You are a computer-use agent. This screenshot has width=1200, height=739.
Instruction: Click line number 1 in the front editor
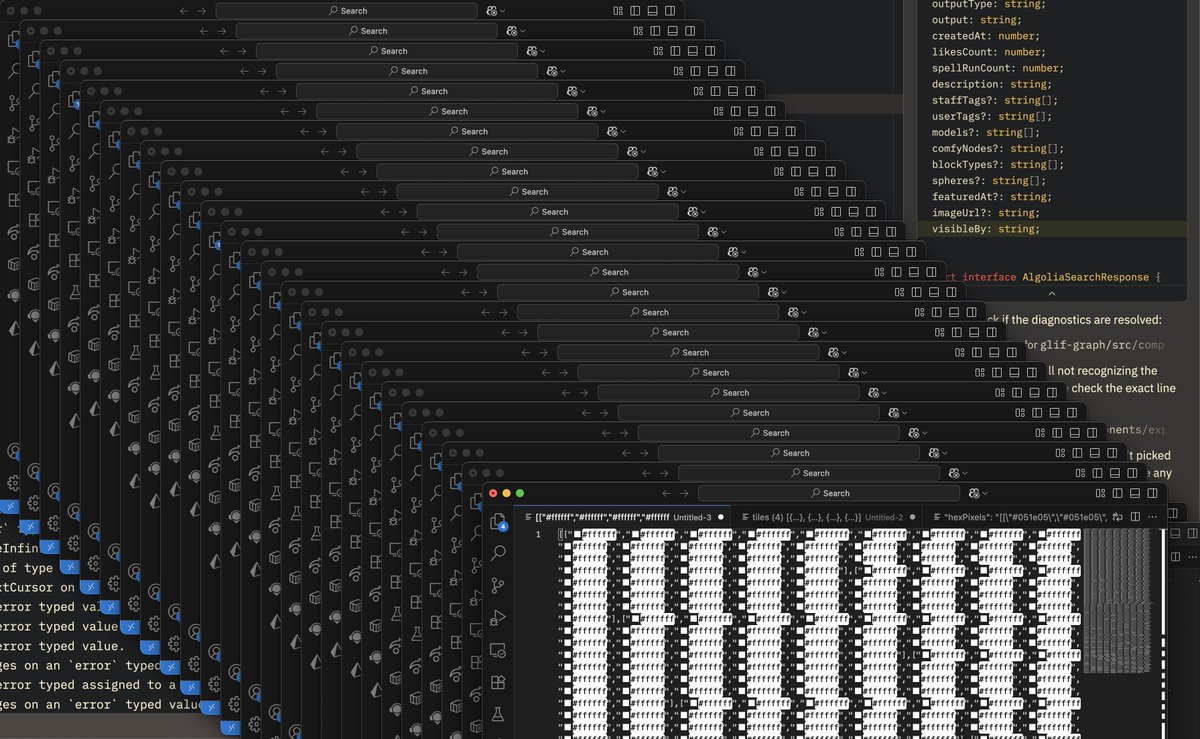[537, 535]
